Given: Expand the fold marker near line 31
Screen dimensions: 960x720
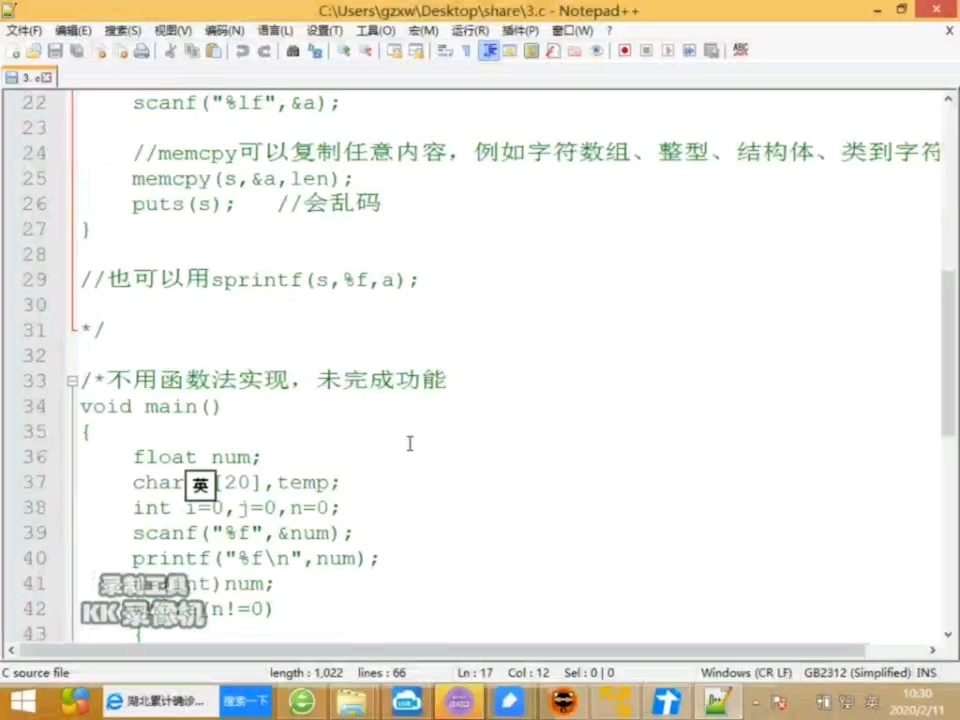Looking at the screenshot, I should (69, 330).
